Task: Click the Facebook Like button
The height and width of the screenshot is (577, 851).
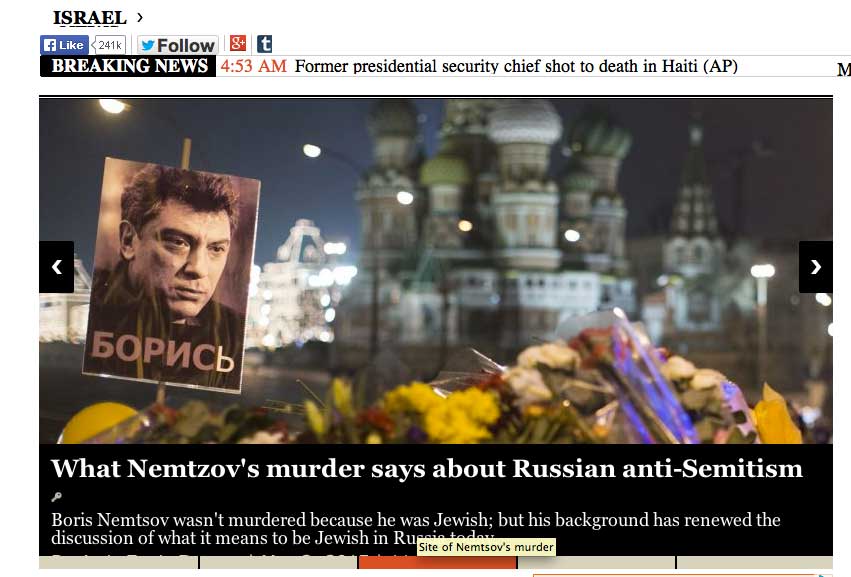Action: (x=64, y=45)
